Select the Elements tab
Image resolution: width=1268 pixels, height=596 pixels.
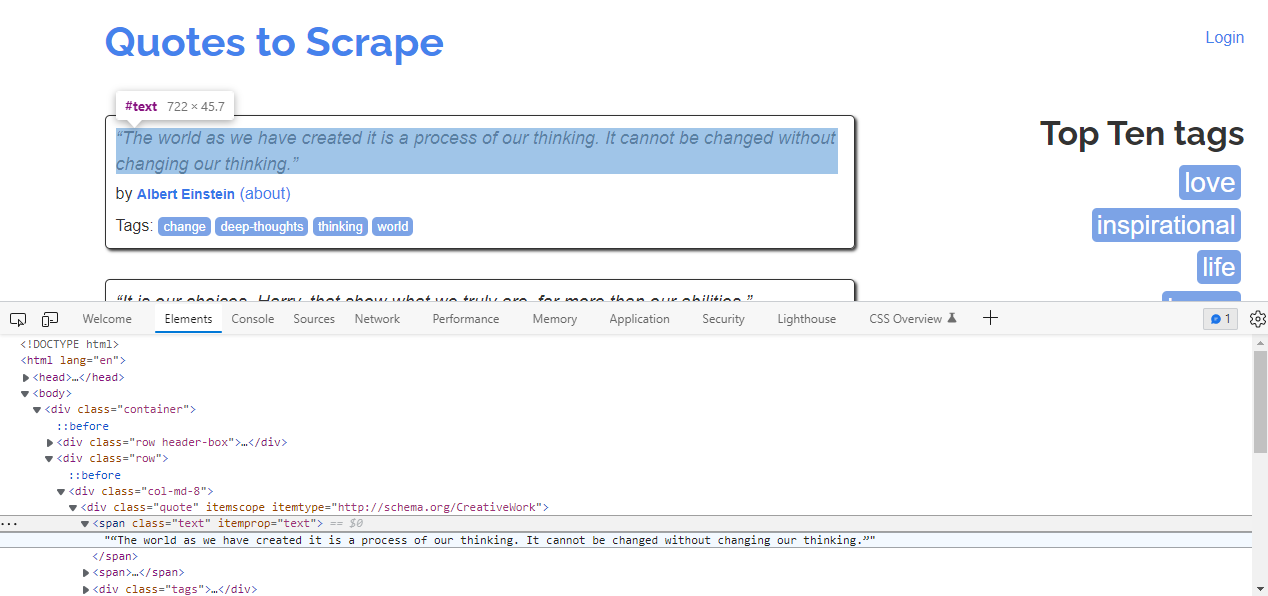click(188, 319)
